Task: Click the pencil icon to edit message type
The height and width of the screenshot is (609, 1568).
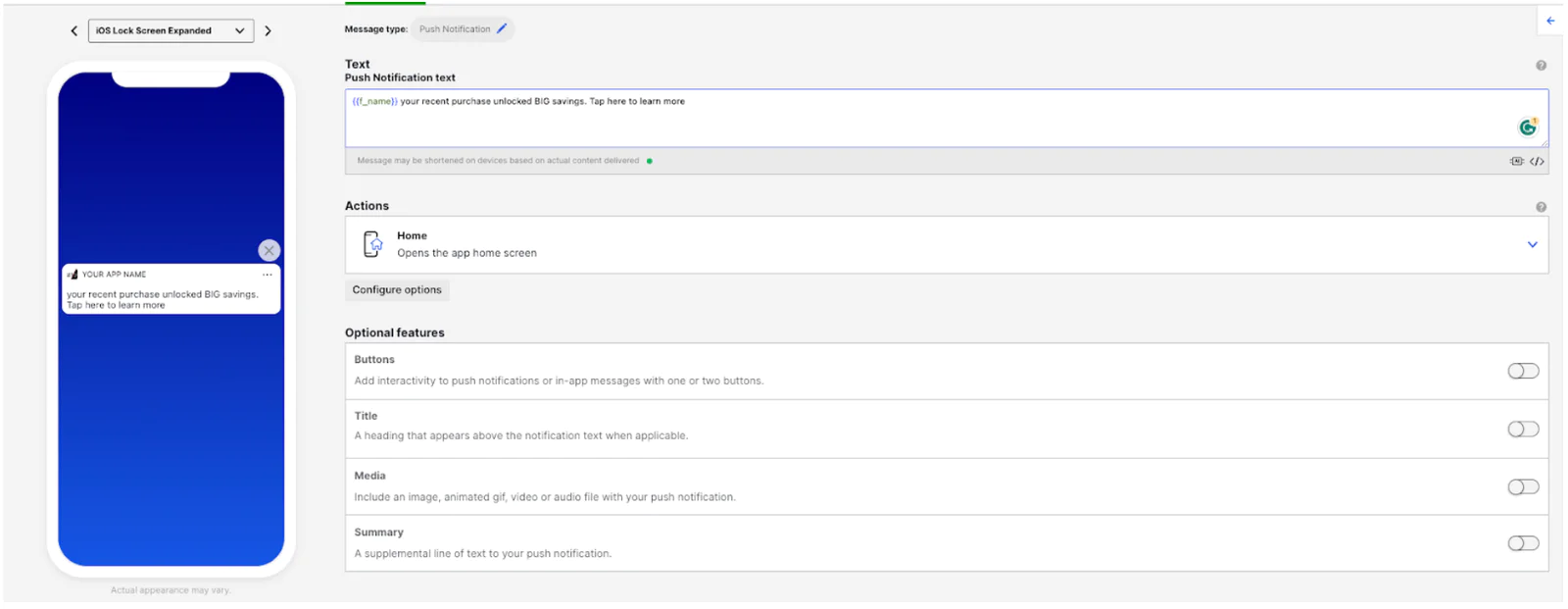Action: click(x=502, y=29)
